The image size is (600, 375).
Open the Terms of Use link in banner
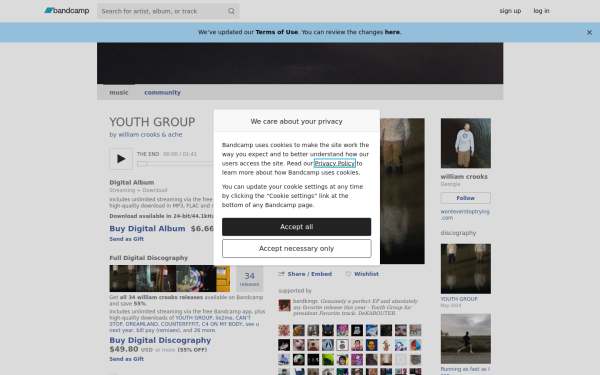point(277,32)
